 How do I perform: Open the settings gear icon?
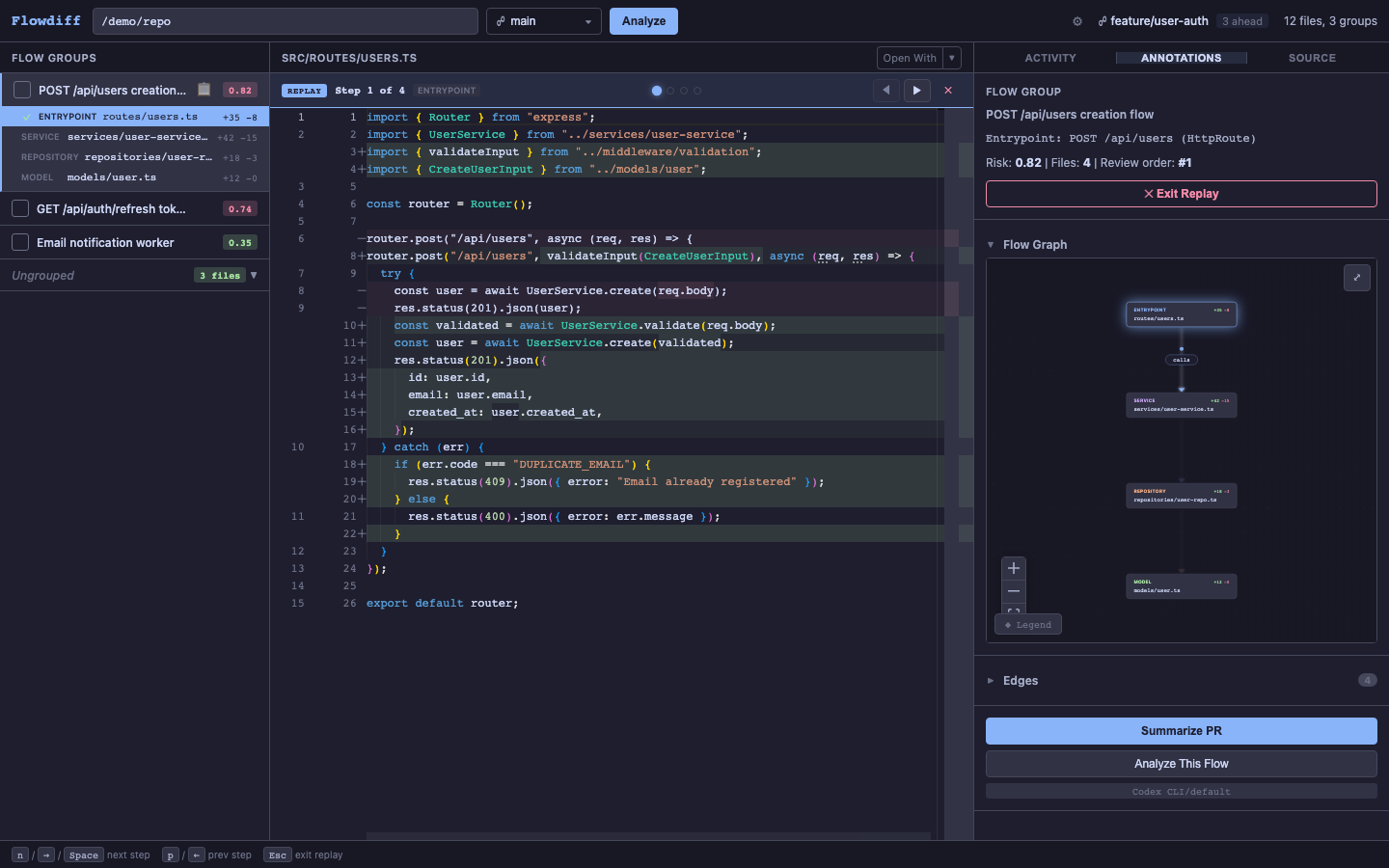1077,21
